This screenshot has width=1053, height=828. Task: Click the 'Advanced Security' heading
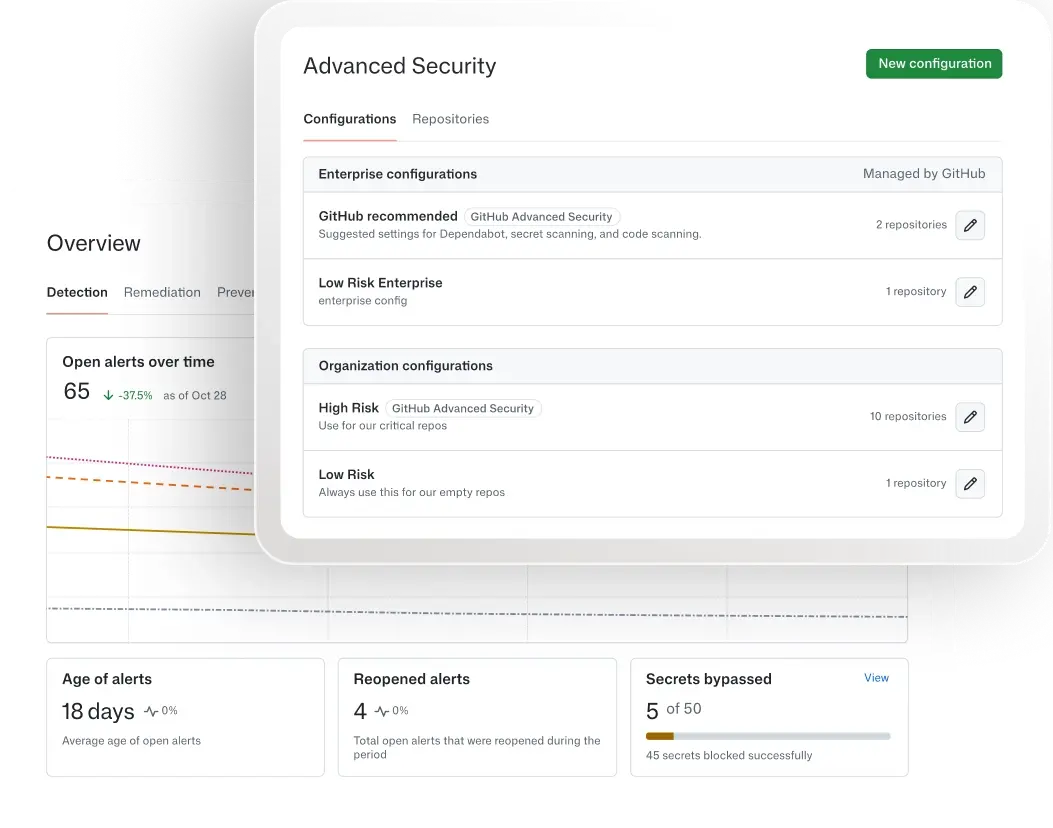pos(400,66)
